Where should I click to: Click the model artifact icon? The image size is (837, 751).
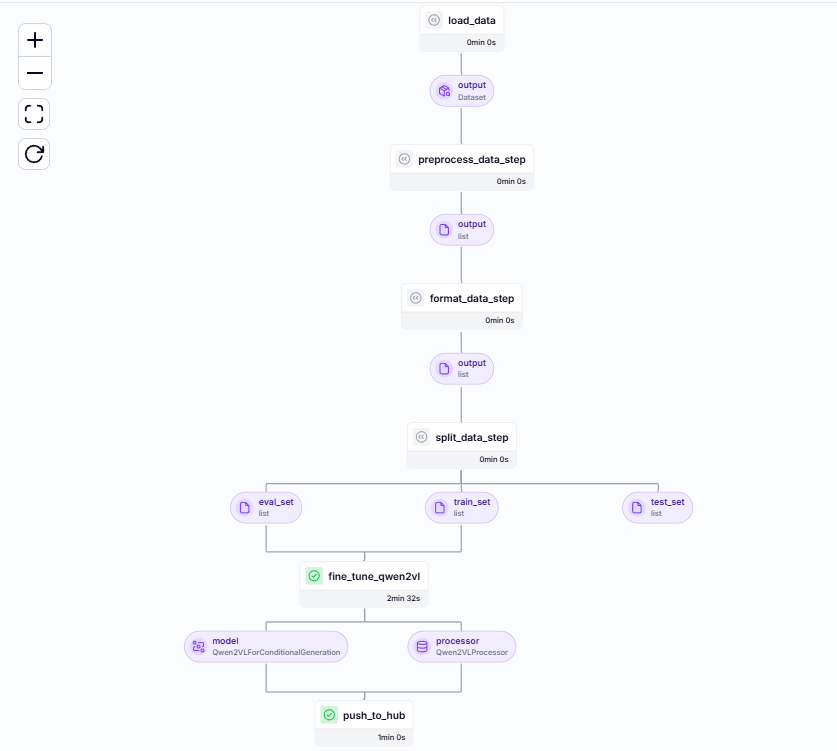pos(198,647)
